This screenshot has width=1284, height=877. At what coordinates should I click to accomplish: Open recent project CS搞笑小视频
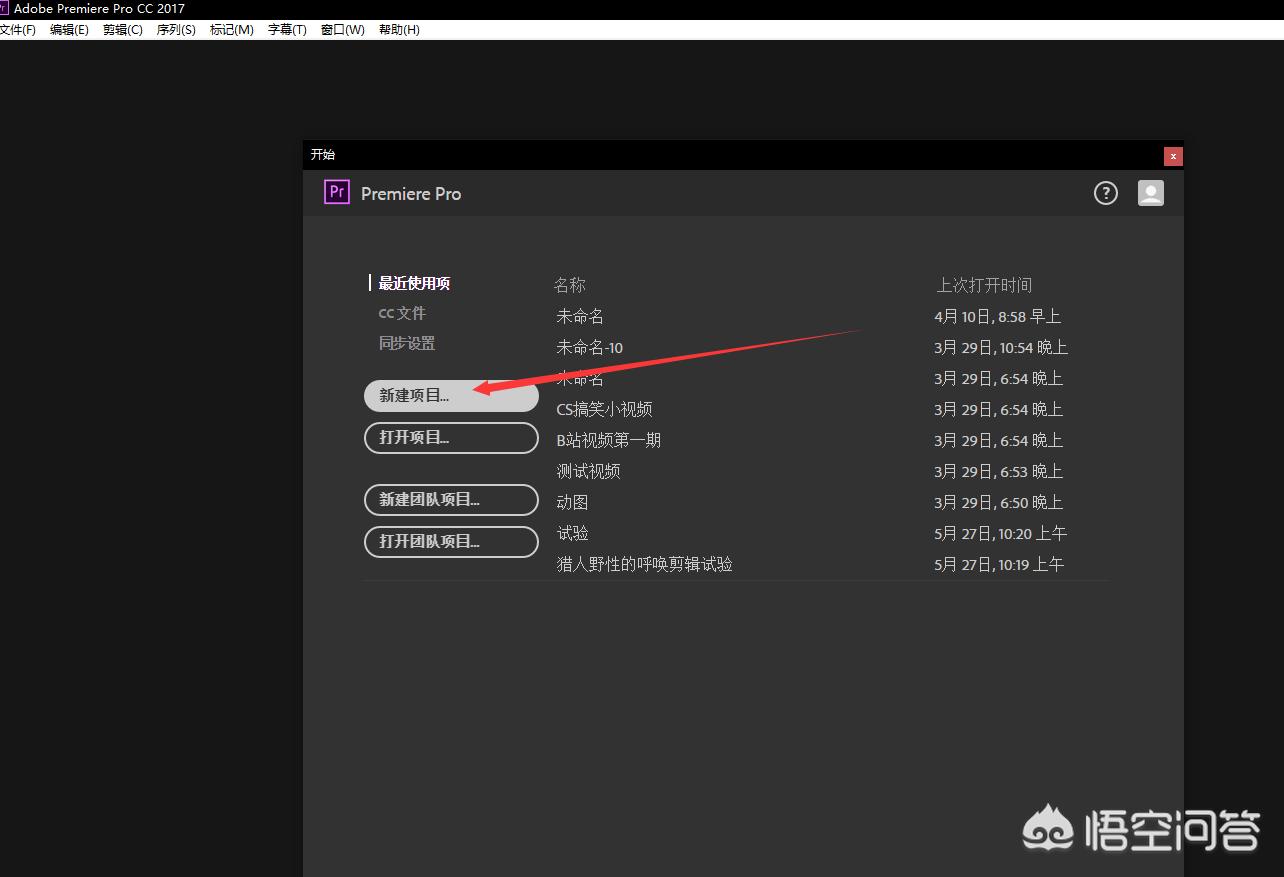click(604, 409)
